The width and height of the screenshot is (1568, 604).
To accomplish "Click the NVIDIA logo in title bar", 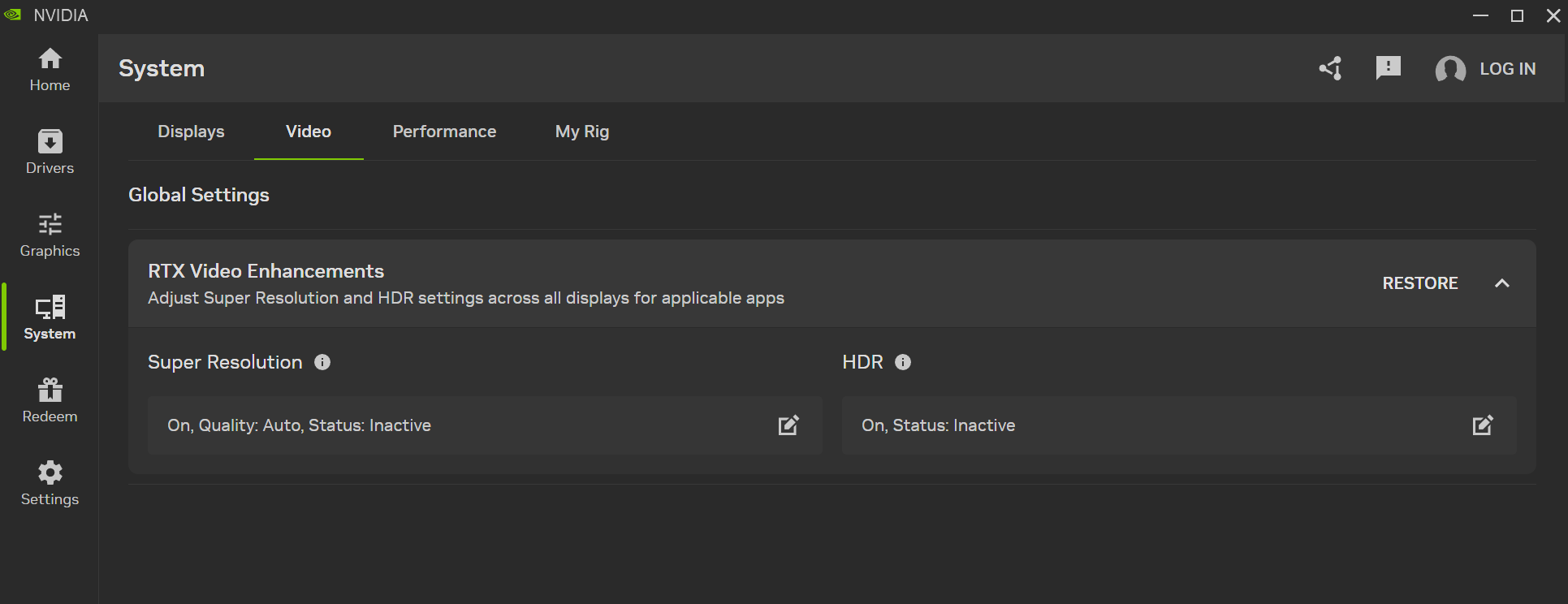I will [x=13, y=15].
